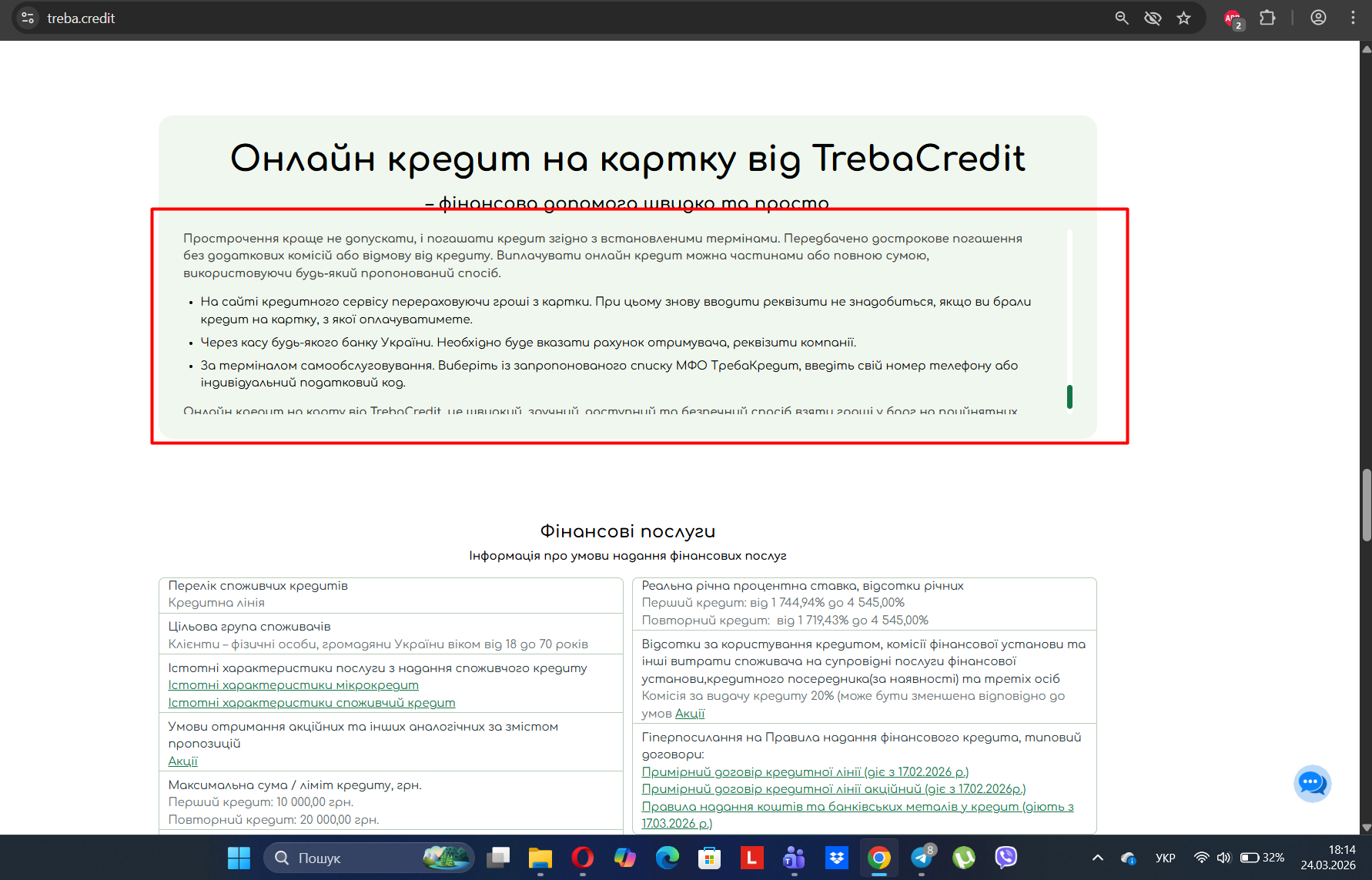Open the Акції link in commission row
The image size is (1372, 880).
point(690,714)
